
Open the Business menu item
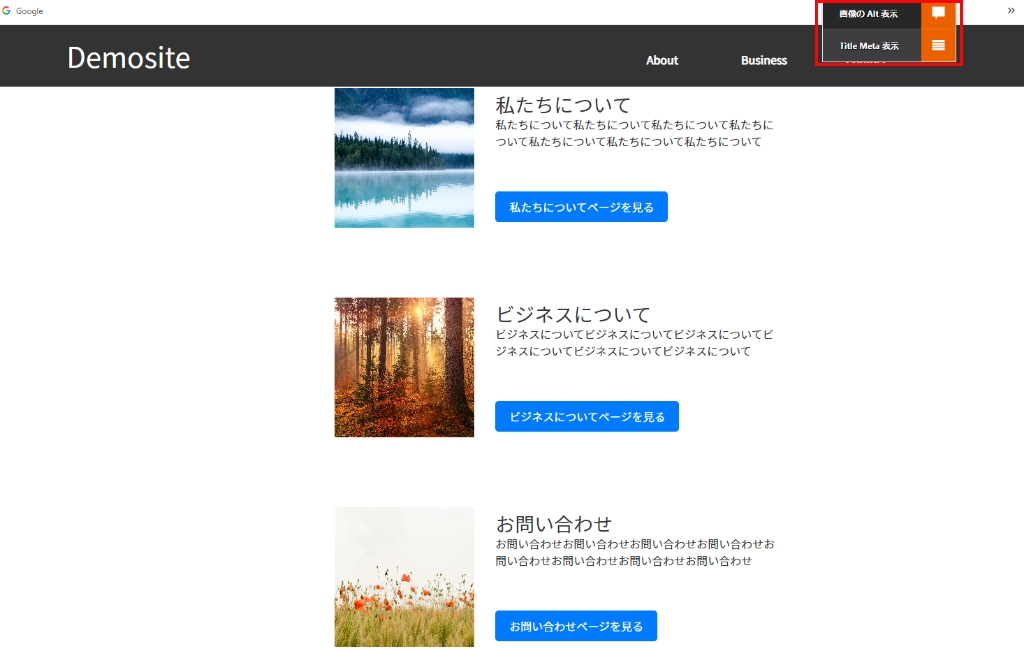(x=764, y=60)
